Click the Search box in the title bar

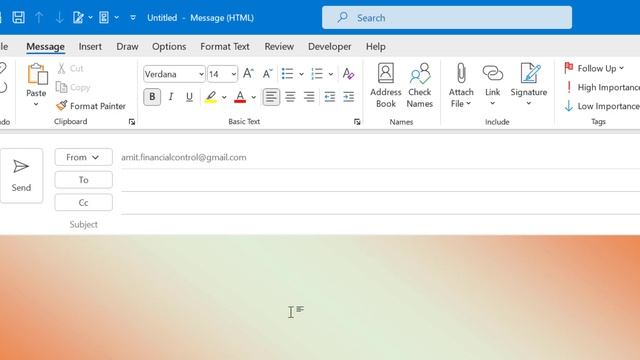pos(447,18)
